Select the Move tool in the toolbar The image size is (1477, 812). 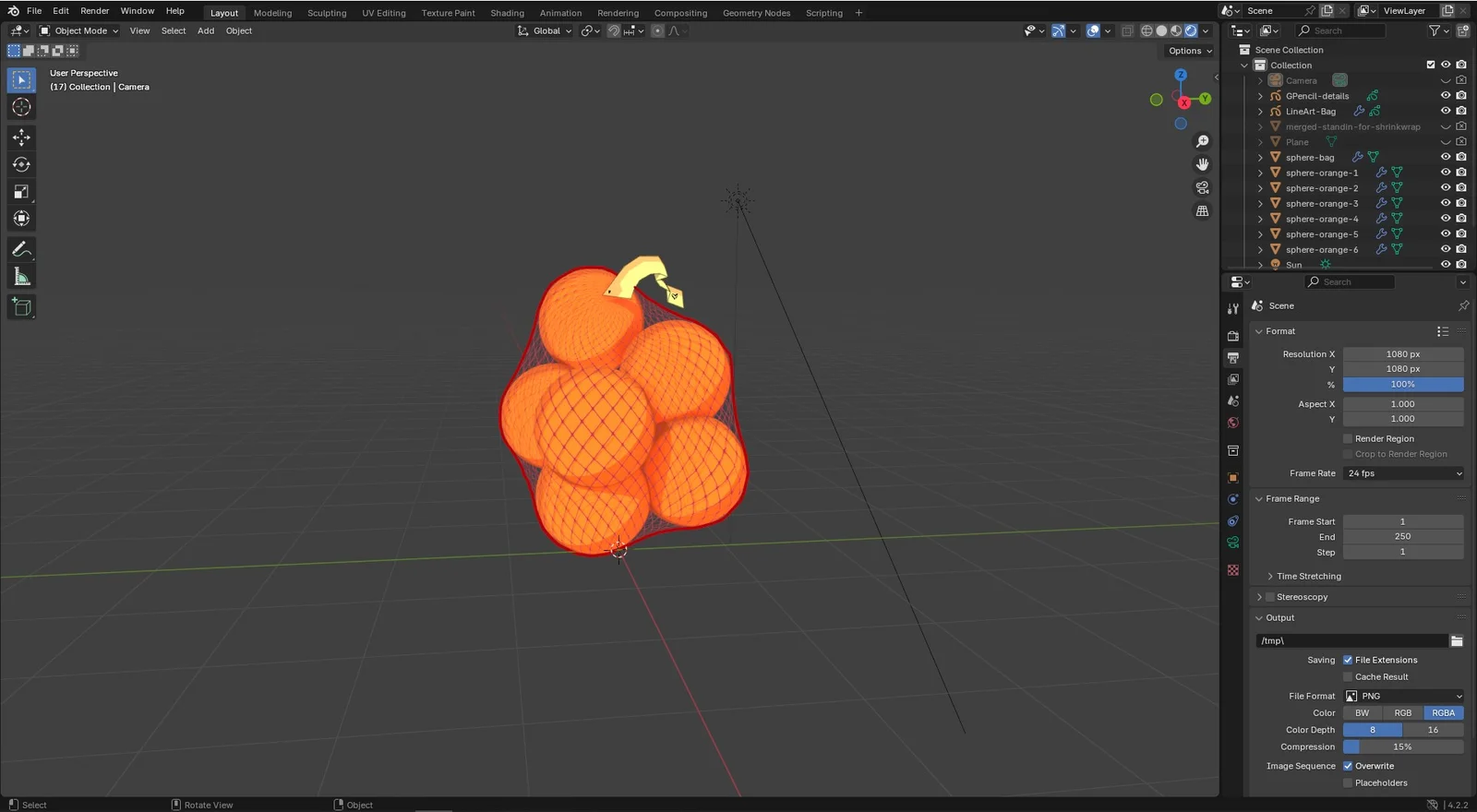tap(21, 137)
